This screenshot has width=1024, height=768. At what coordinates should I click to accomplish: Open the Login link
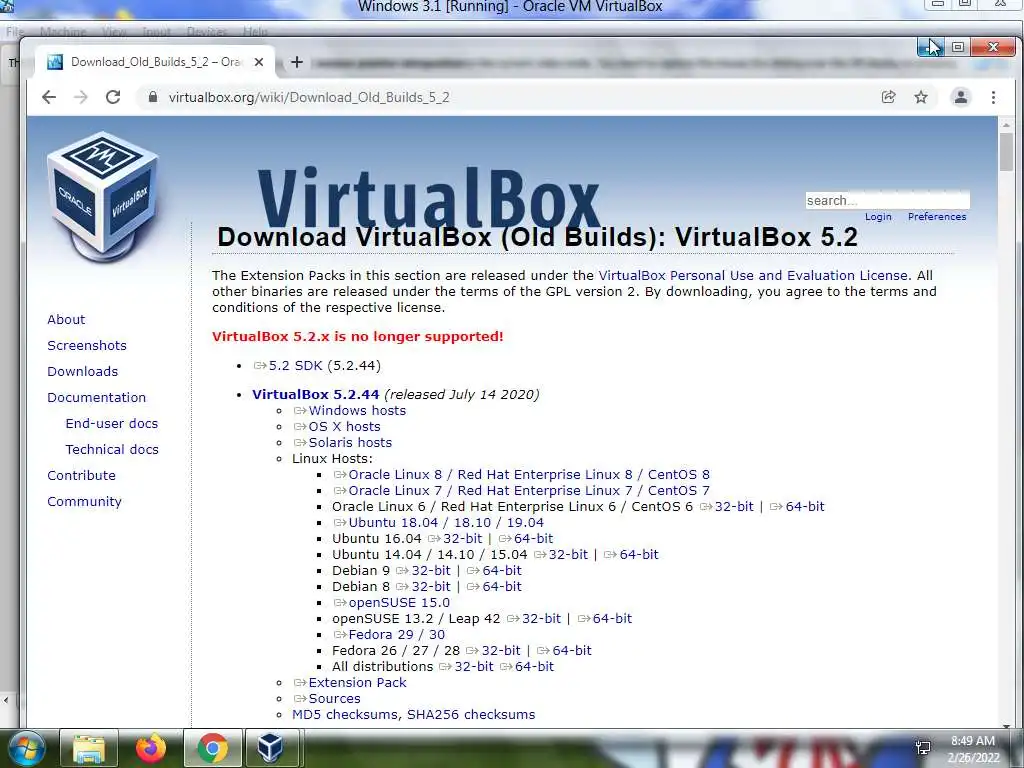pos(878,217)
